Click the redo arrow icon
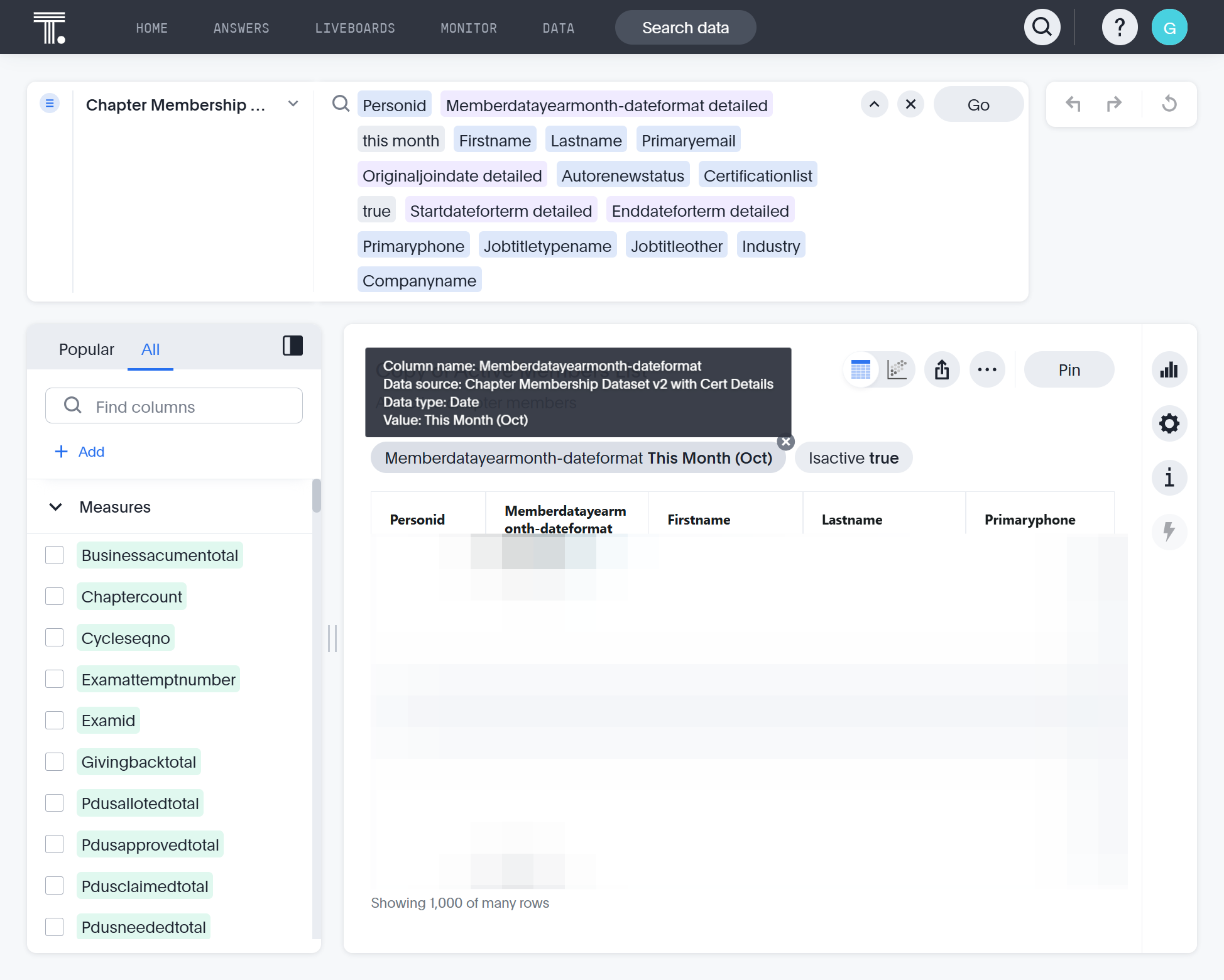 click(1114, 104)
